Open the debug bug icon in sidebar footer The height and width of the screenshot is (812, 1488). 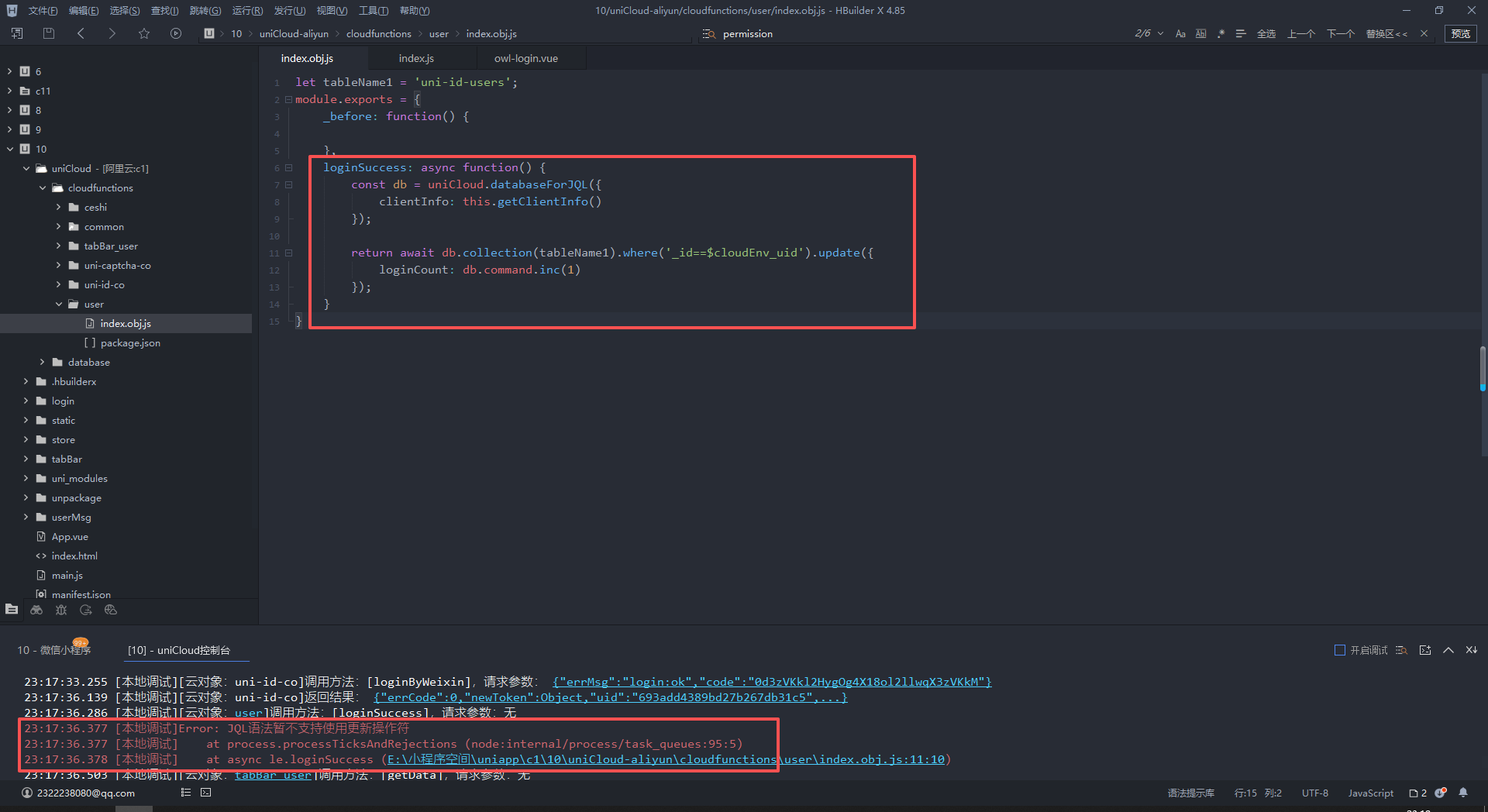(61, 611)
